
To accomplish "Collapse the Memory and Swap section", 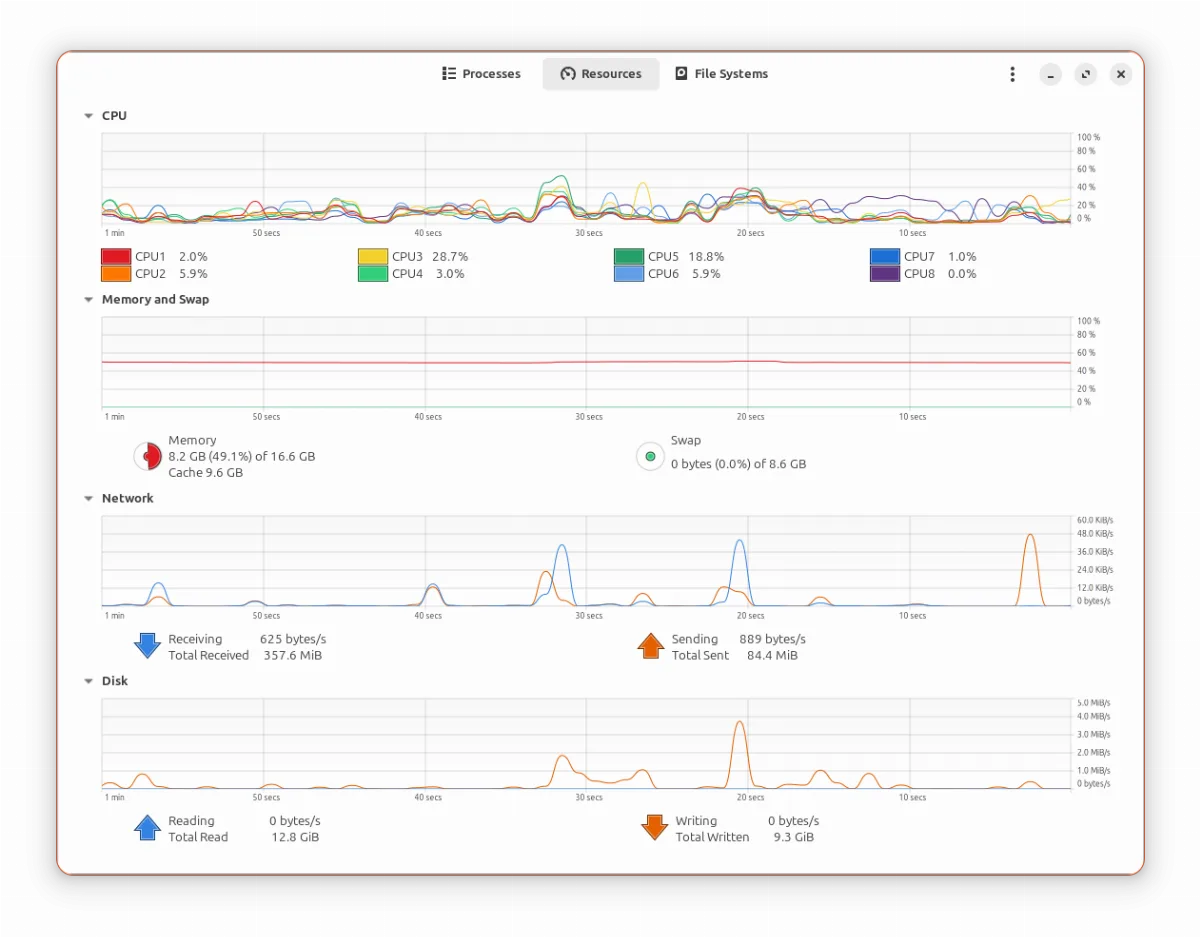I will 88,299.
